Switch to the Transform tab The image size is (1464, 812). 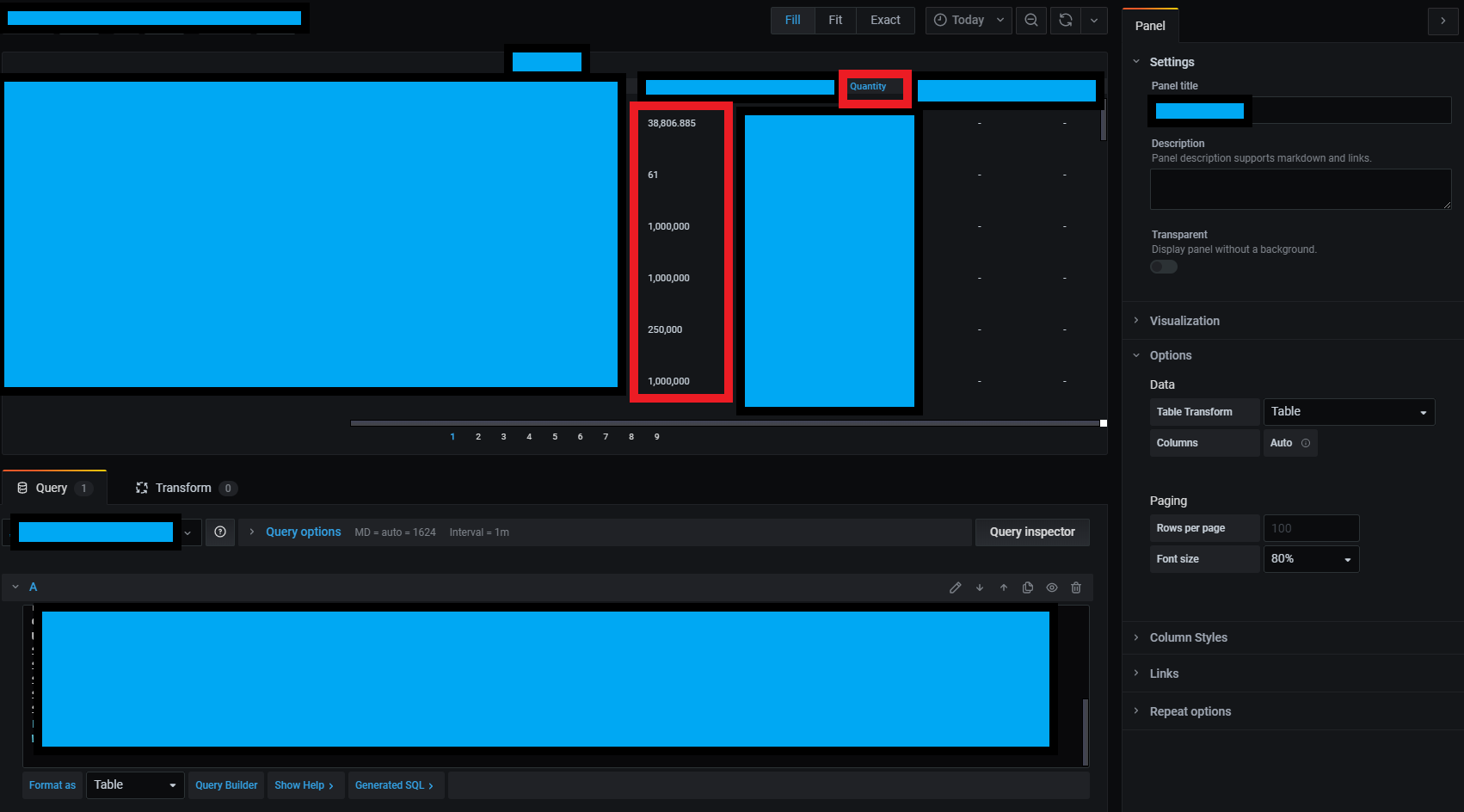(x=184, y=488)
